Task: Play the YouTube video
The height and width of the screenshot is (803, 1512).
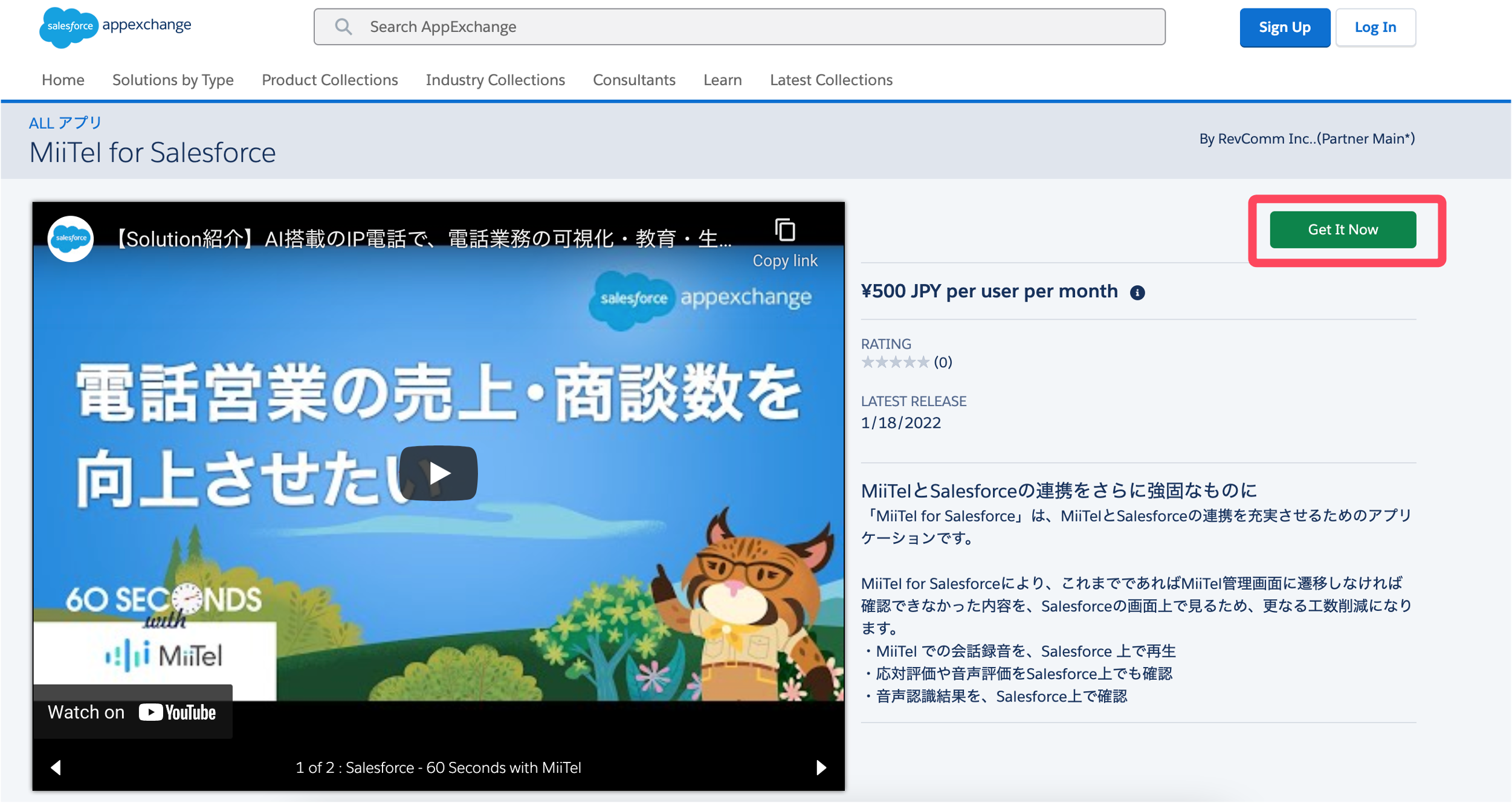Action: coord(438,473)
